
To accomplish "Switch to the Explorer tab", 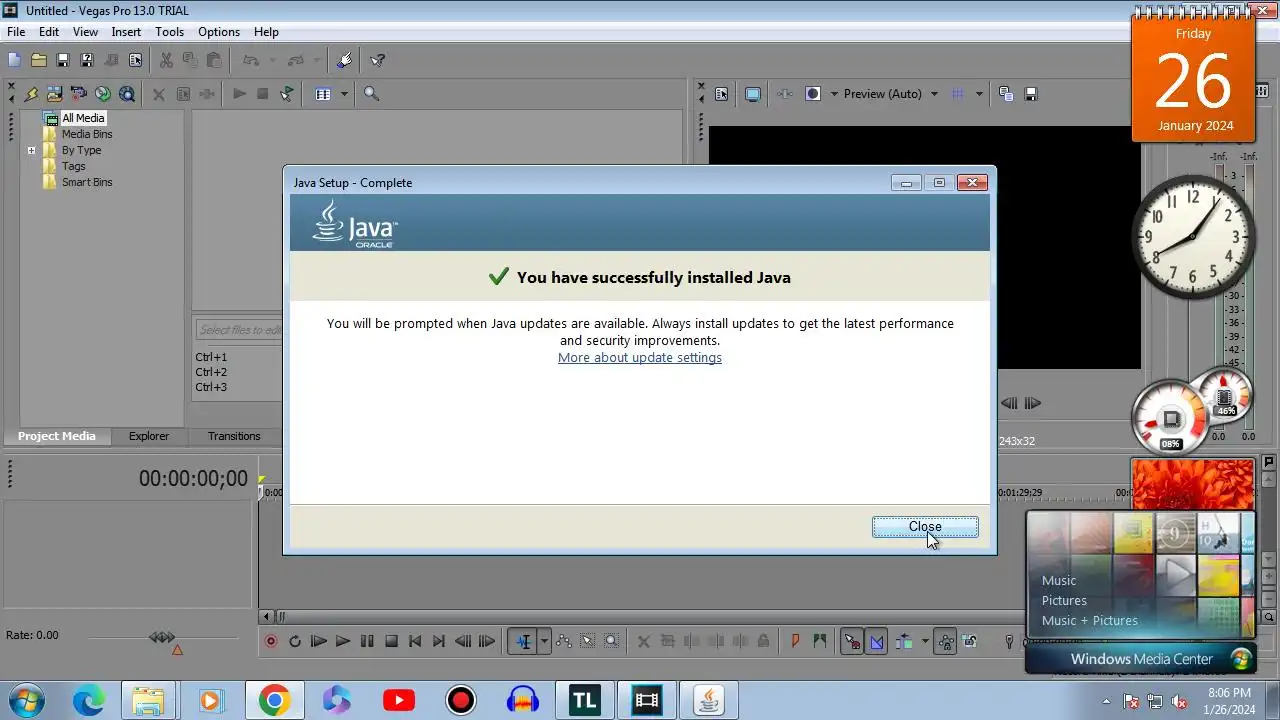I will click(149, 436).
